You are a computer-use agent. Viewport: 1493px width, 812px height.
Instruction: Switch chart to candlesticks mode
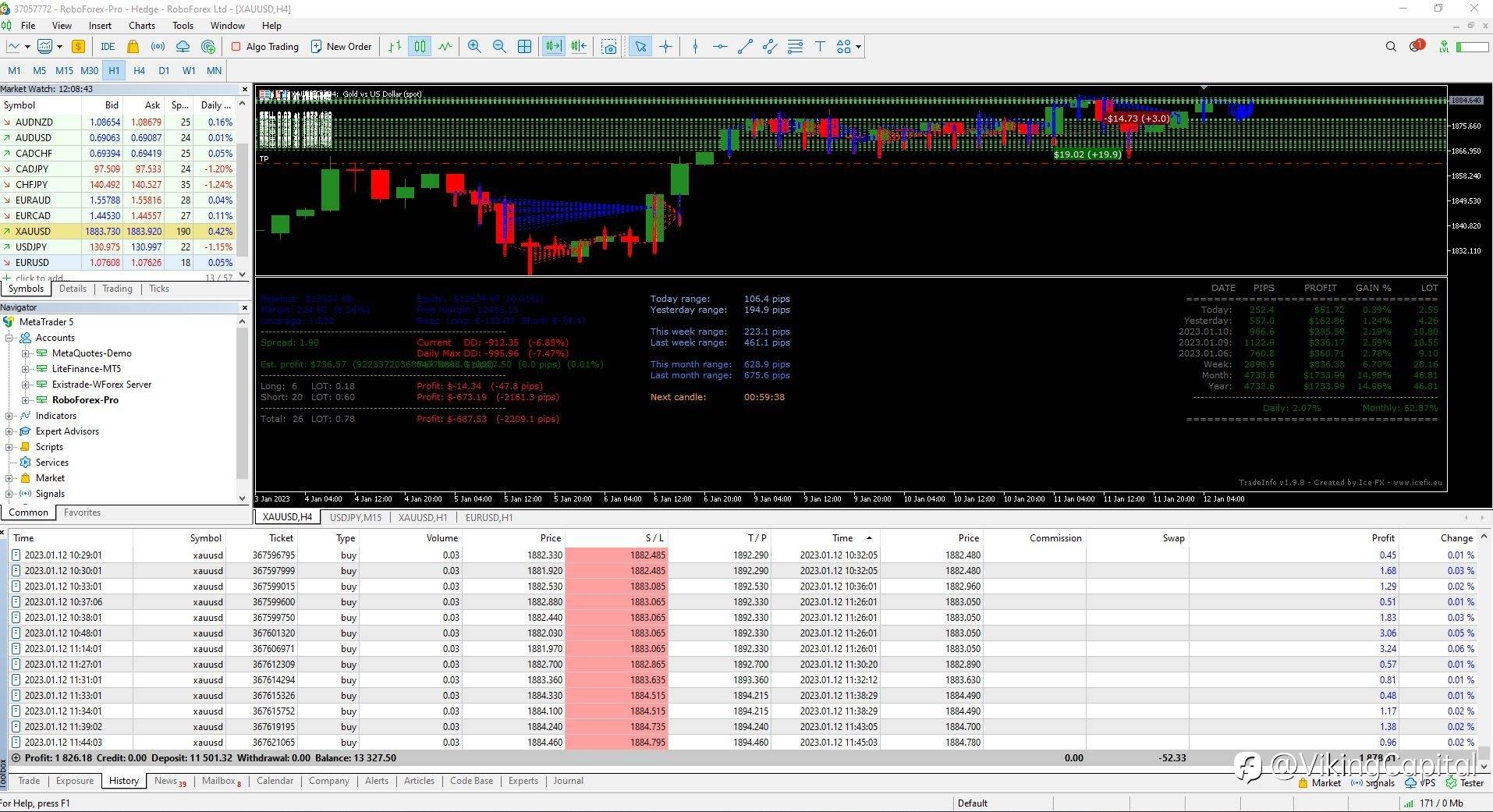tap(420, 47)
